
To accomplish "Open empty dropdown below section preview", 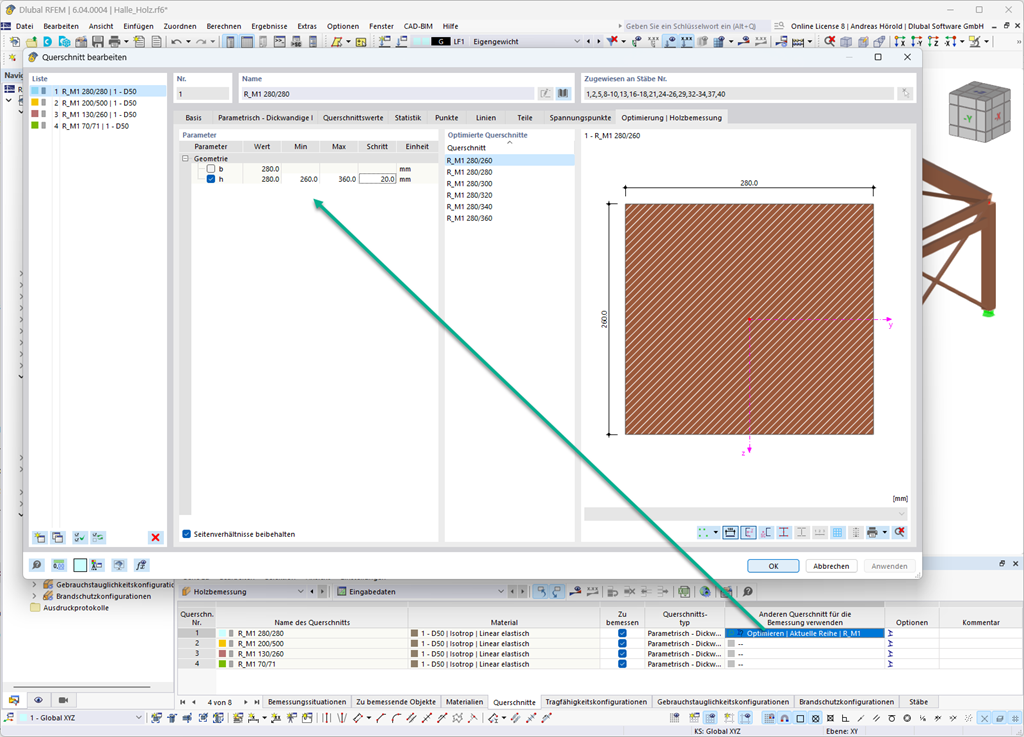I will click(x=746, y=514).
